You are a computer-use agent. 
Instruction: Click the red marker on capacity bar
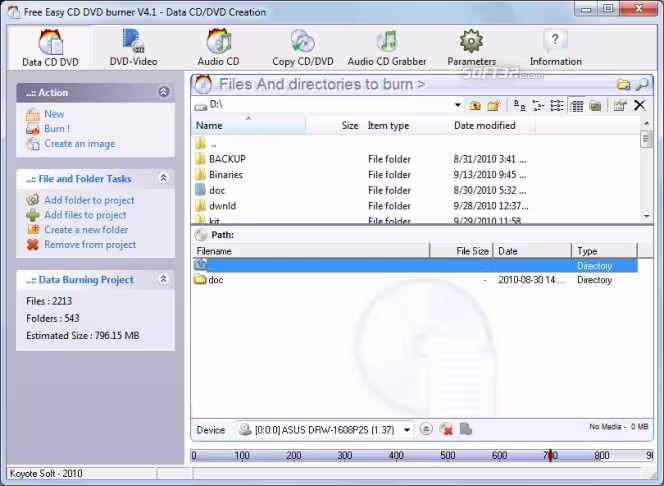[x=550, y=456]
